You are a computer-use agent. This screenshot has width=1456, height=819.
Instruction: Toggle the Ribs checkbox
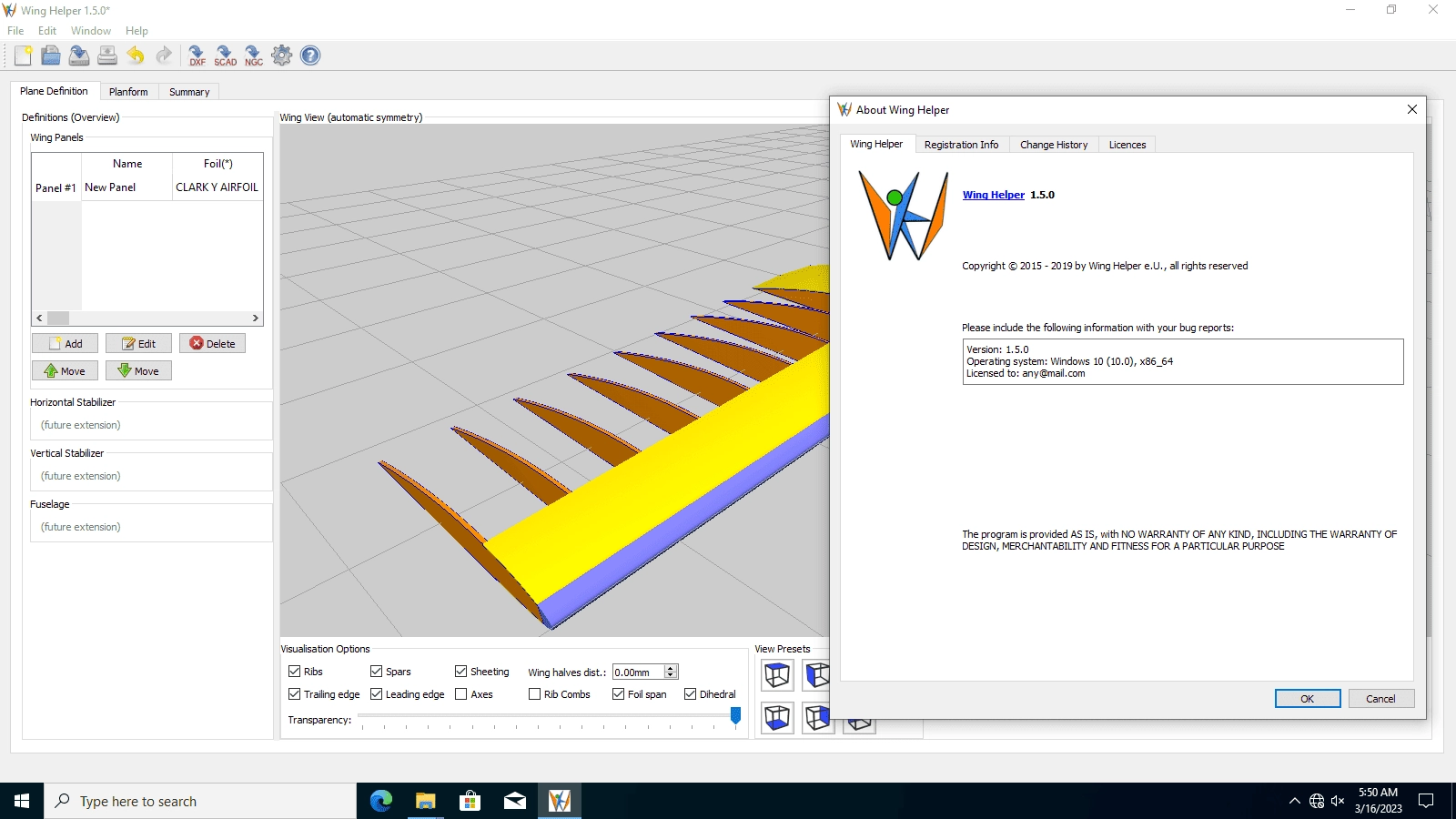click(294, 672)
